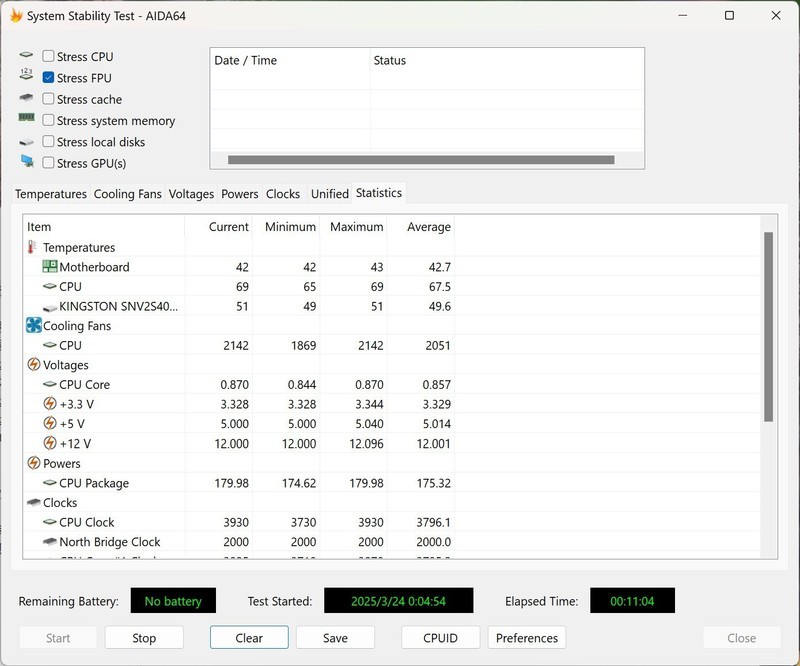
Task: Open the Statistics tab
Action: coord(379,193)
